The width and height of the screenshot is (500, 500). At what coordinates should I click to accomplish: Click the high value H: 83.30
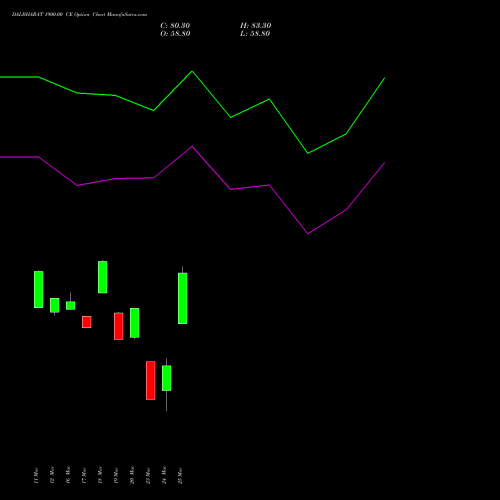coord(256,26)
